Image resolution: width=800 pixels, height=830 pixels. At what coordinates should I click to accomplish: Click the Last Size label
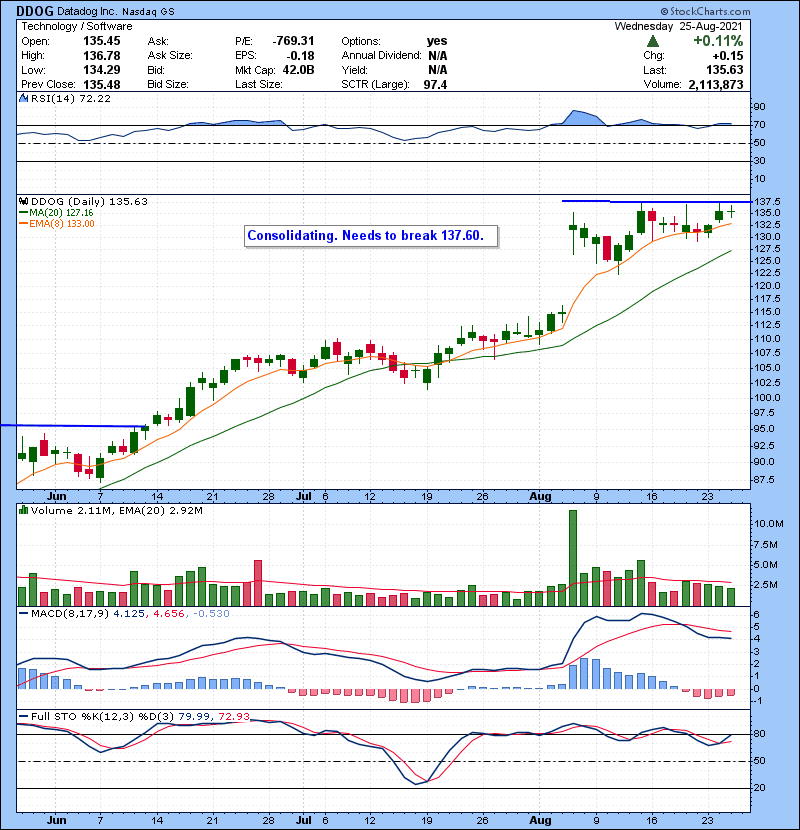(259, 84)
